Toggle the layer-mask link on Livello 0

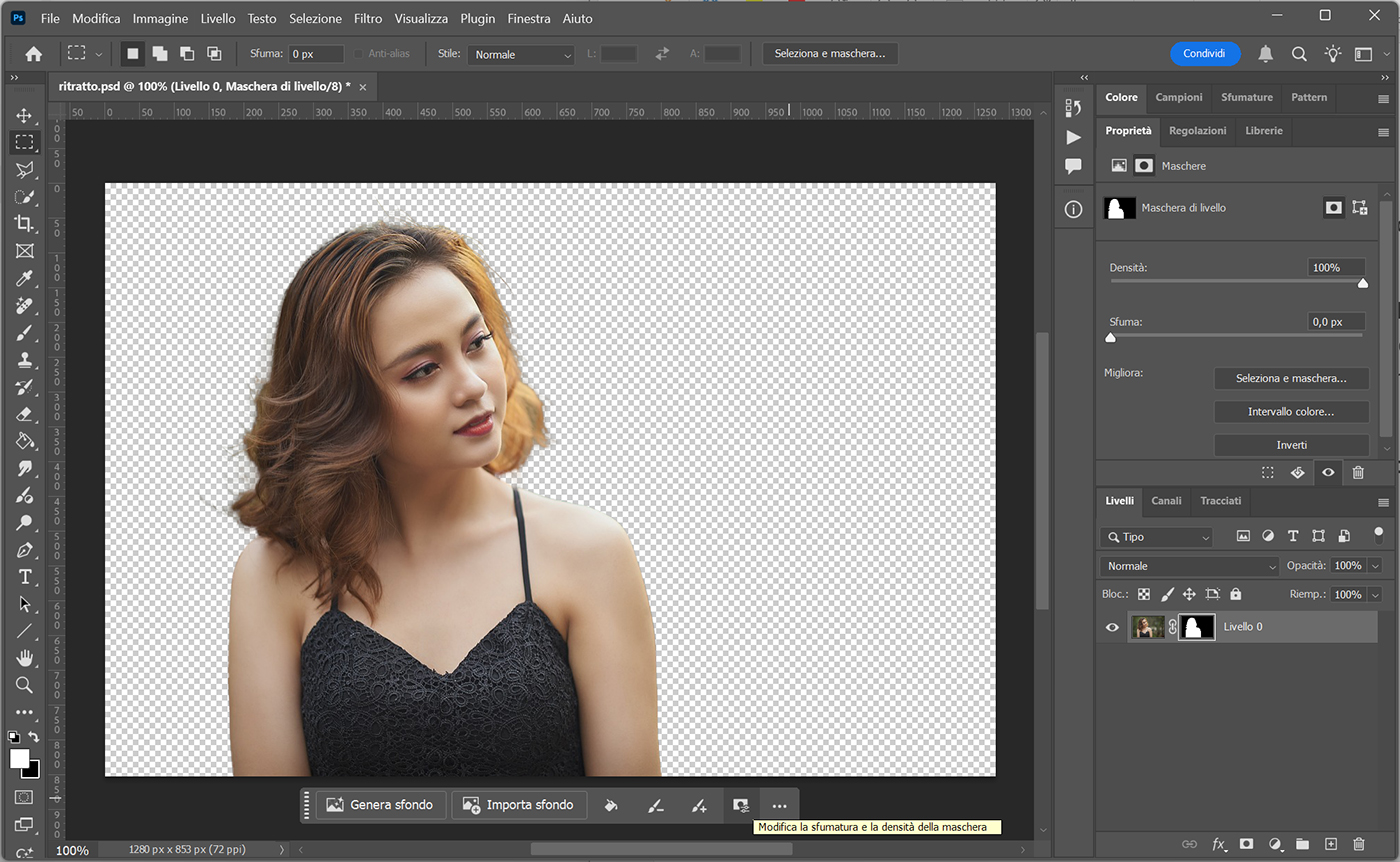click(1173, 627)
